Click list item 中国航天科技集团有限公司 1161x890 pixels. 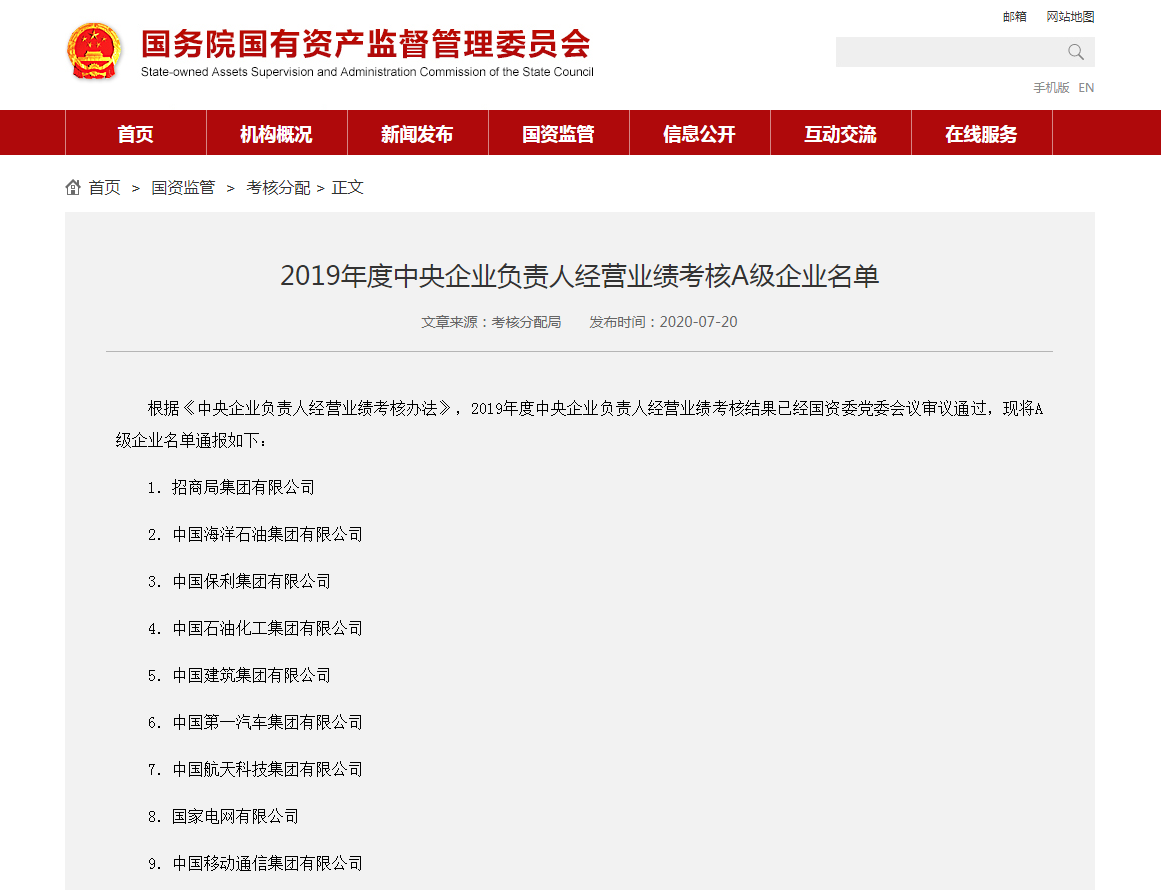pyautogui.click(x=267, y=769)
